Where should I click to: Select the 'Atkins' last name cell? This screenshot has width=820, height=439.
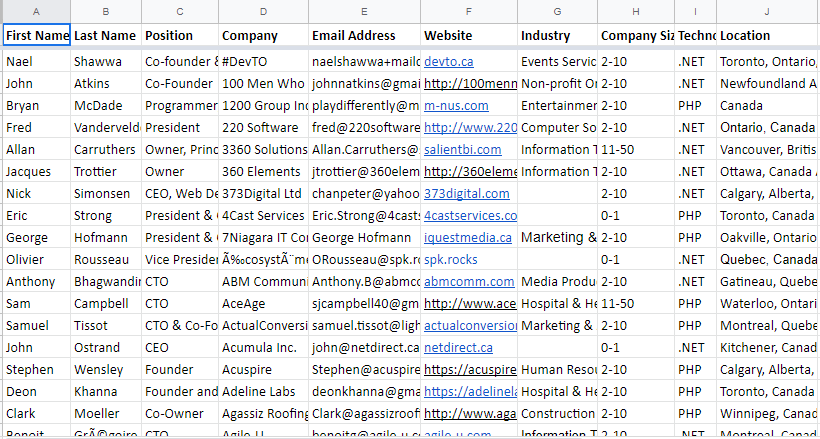(106, 84)
